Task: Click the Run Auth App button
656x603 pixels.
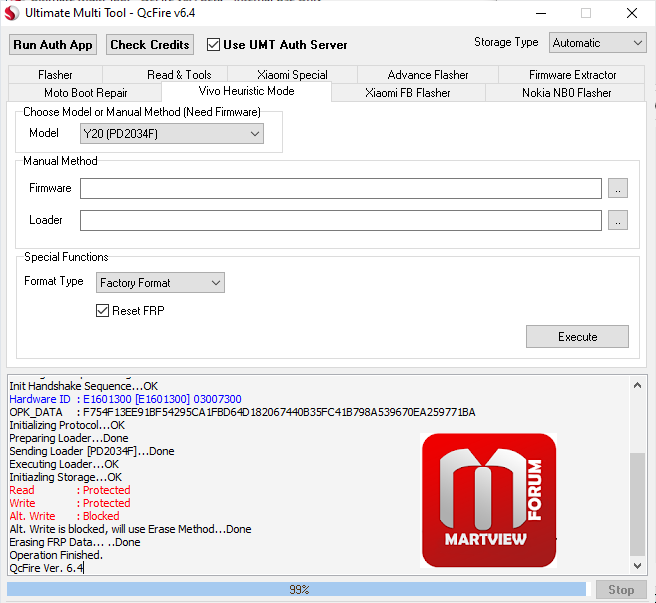Action: coord(53,44)
